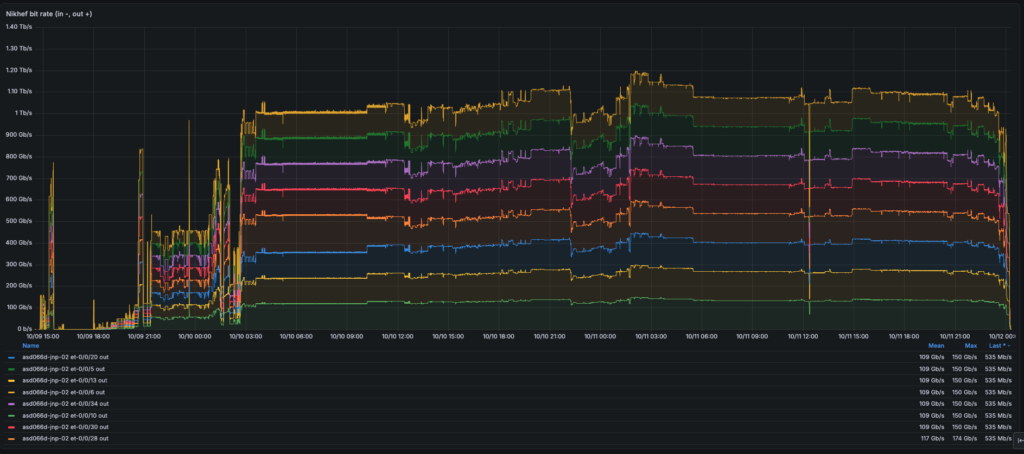Toggle series asd066d-jnp-02 et-0/0/20 out
Image resolution: width=1024 pixels, height=454 pixels.
click(65, 357)
